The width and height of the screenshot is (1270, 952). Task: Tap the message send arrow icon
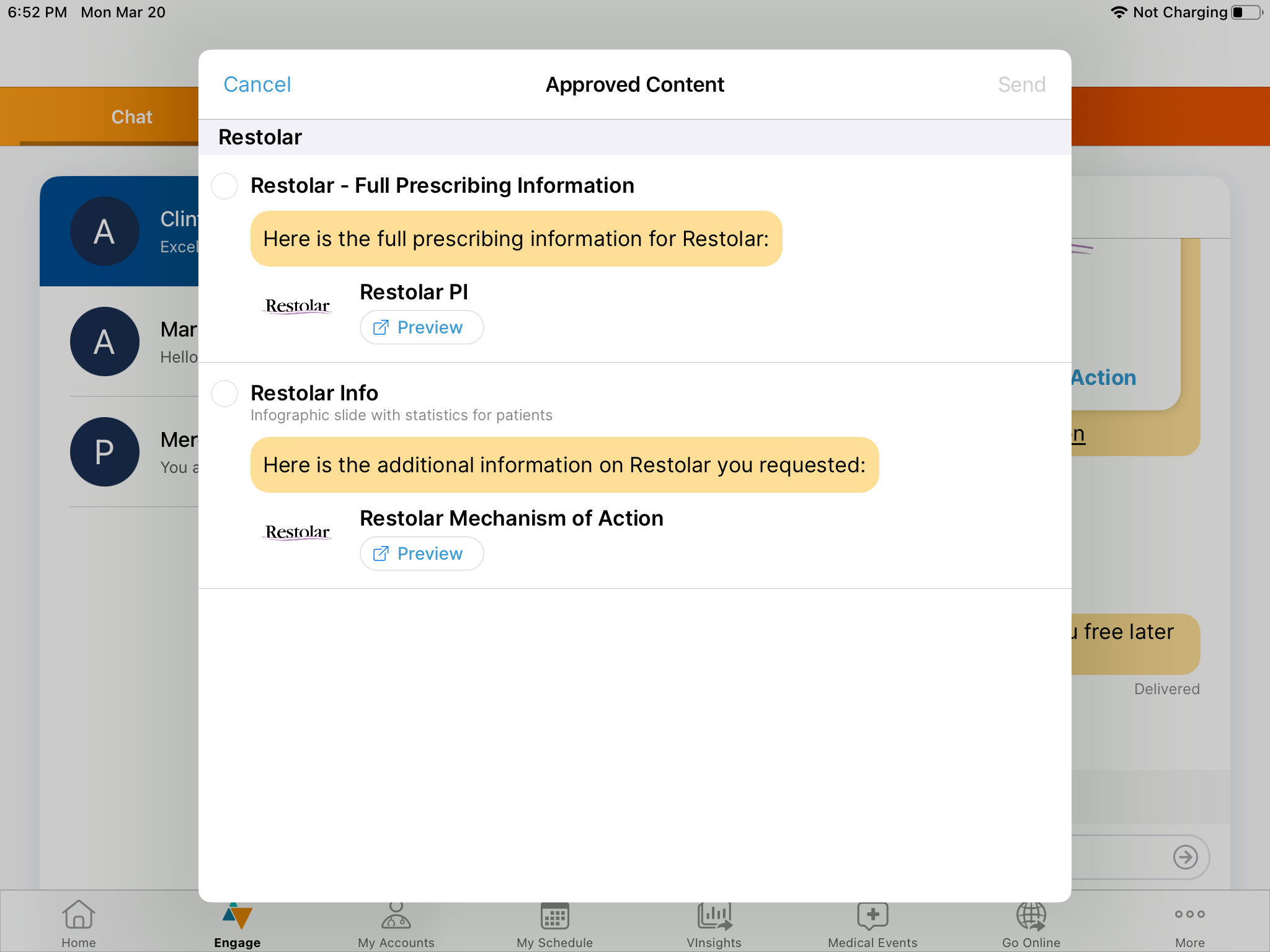pyautogui.click(x=1185, y=857)
